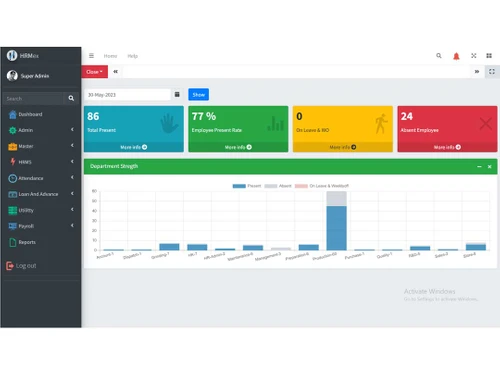
Task: Click the Log out icon
Action: (10, 266)
